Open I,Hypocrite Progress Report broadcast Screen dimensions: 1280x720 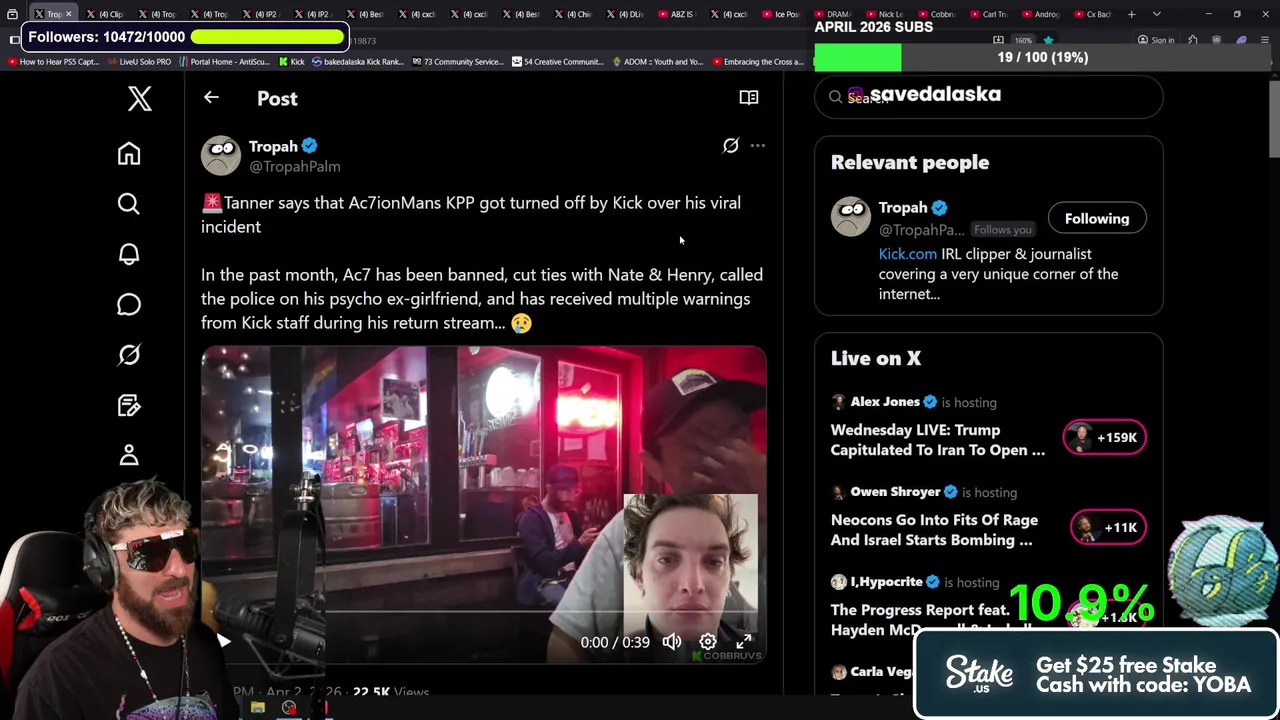(931, 620)
